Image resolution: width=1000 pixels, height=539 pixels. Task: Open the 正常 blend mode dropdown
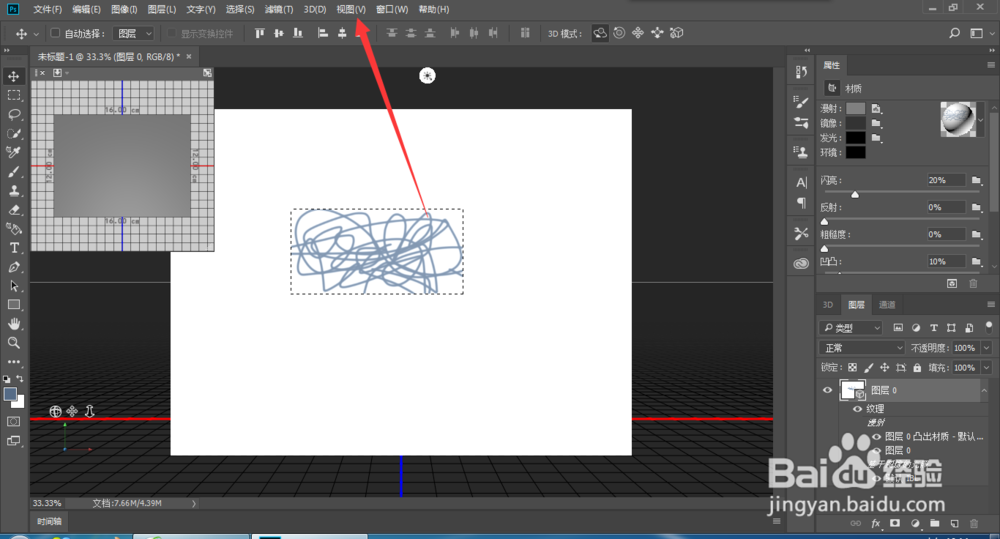pos(862,348)
